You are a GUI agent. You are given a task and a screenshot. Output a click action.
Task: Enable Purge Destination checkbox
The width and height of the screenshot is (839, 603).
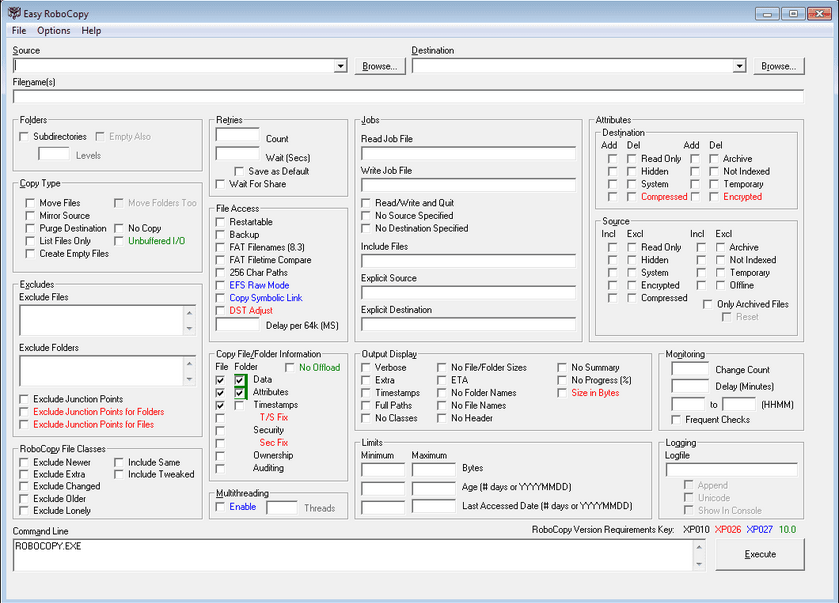[30, 228]
